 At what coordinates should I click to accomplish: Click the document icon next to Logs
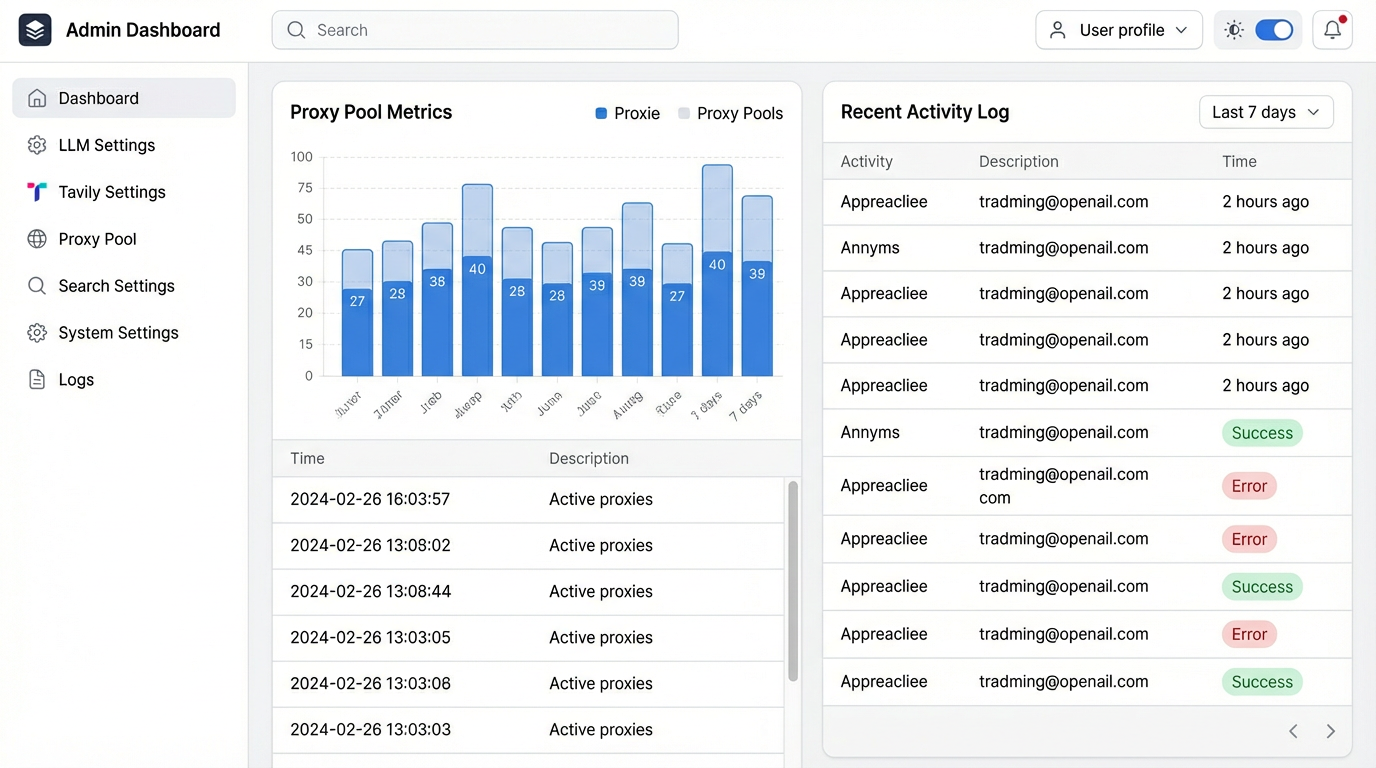point(37,380)
